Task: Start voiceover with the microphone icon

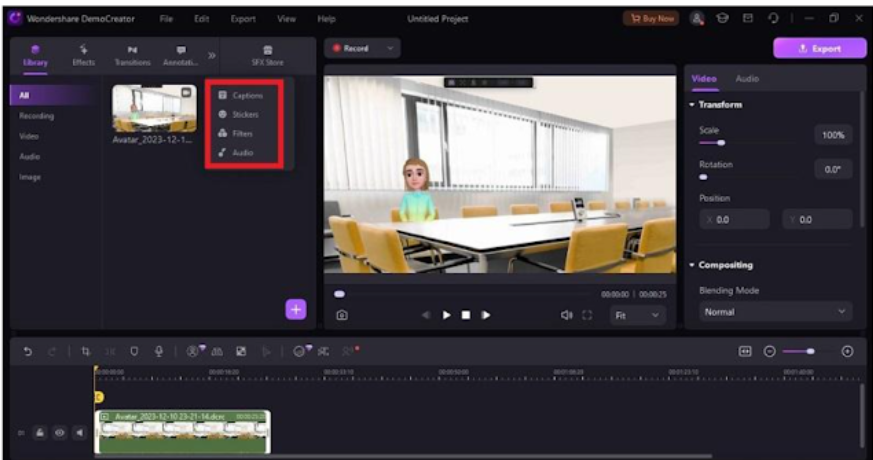Action: 159,351
